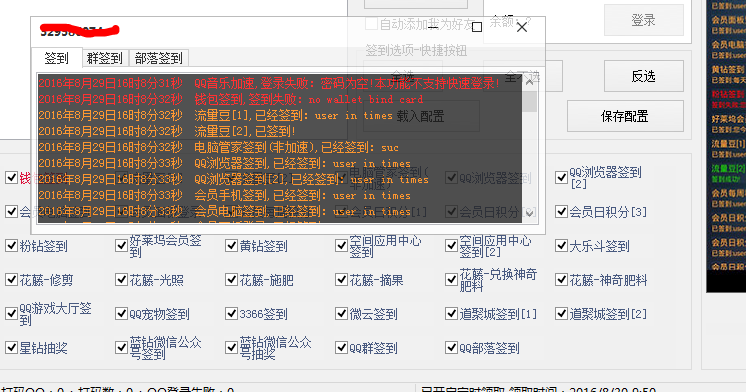Uncheck 空间应用中心签到[2] checkbox
Image resolution: width=746 pixels, height=392 pixels.
451,246
